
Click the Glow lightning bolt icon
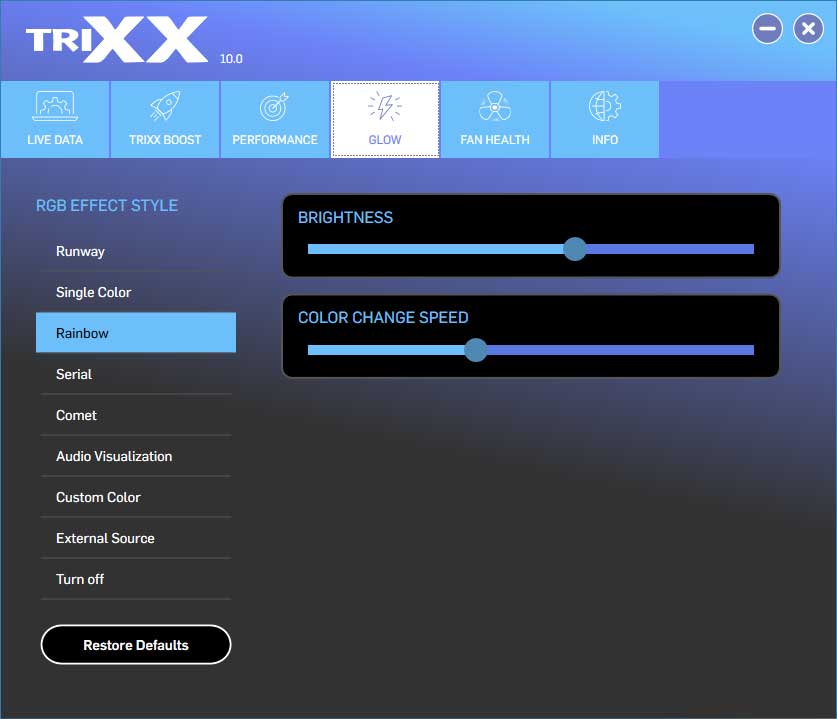(385, 107)
